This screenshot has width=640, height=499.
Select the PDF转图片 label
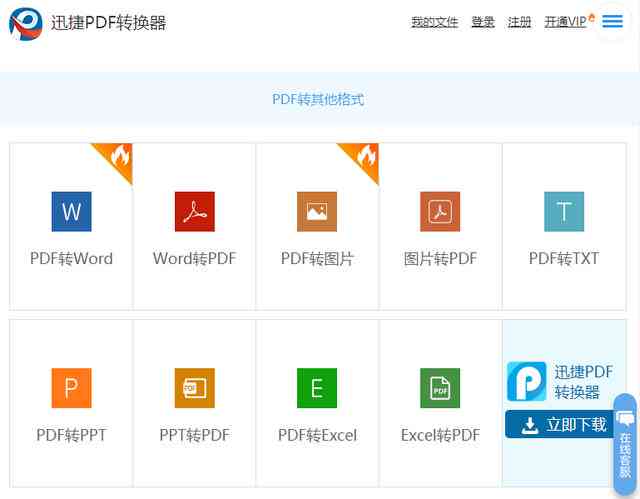point(317,258)
